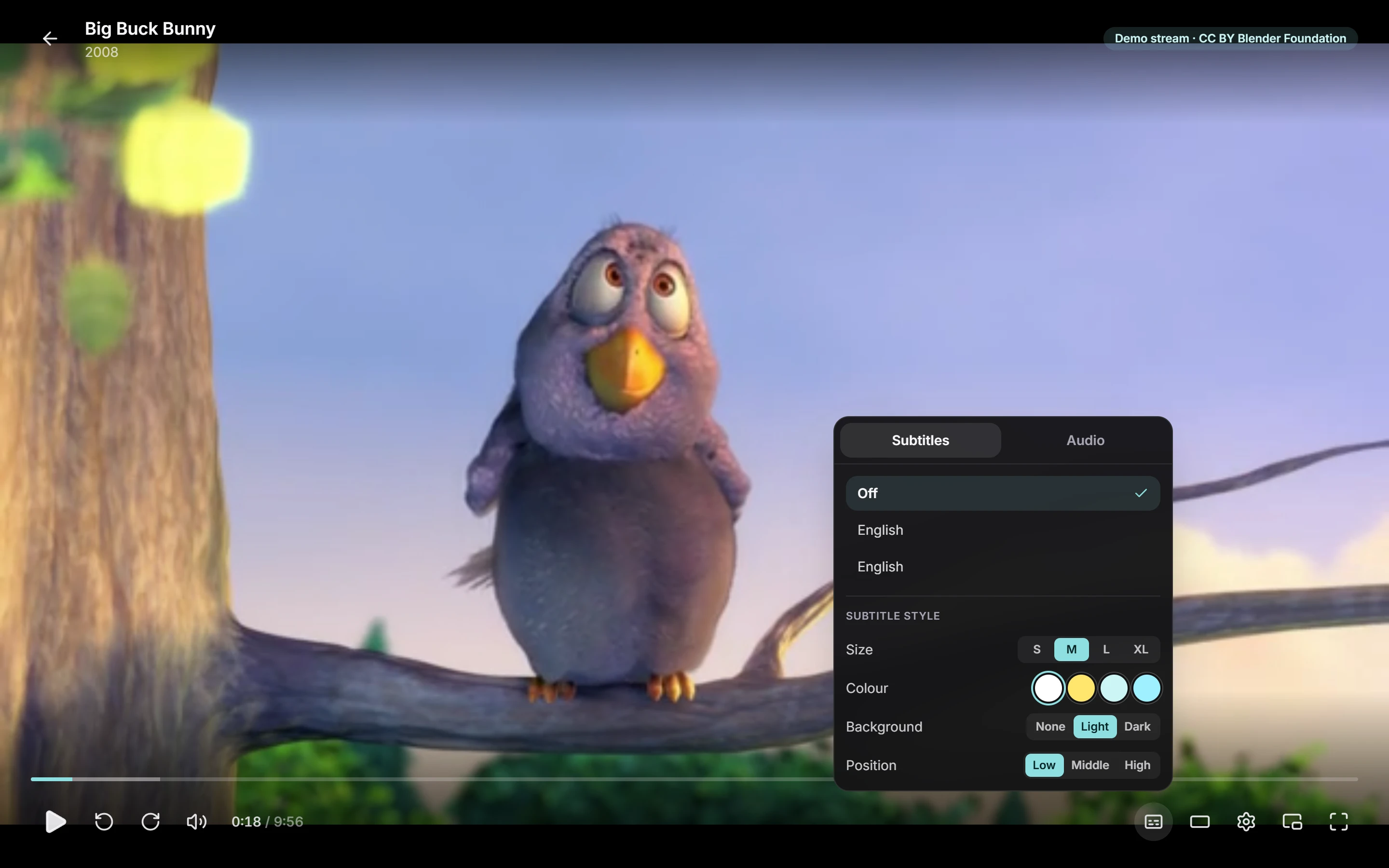Play the video
Image resolution: width=1389 pixels, height=868 pixels.
[x=55, y=822]
